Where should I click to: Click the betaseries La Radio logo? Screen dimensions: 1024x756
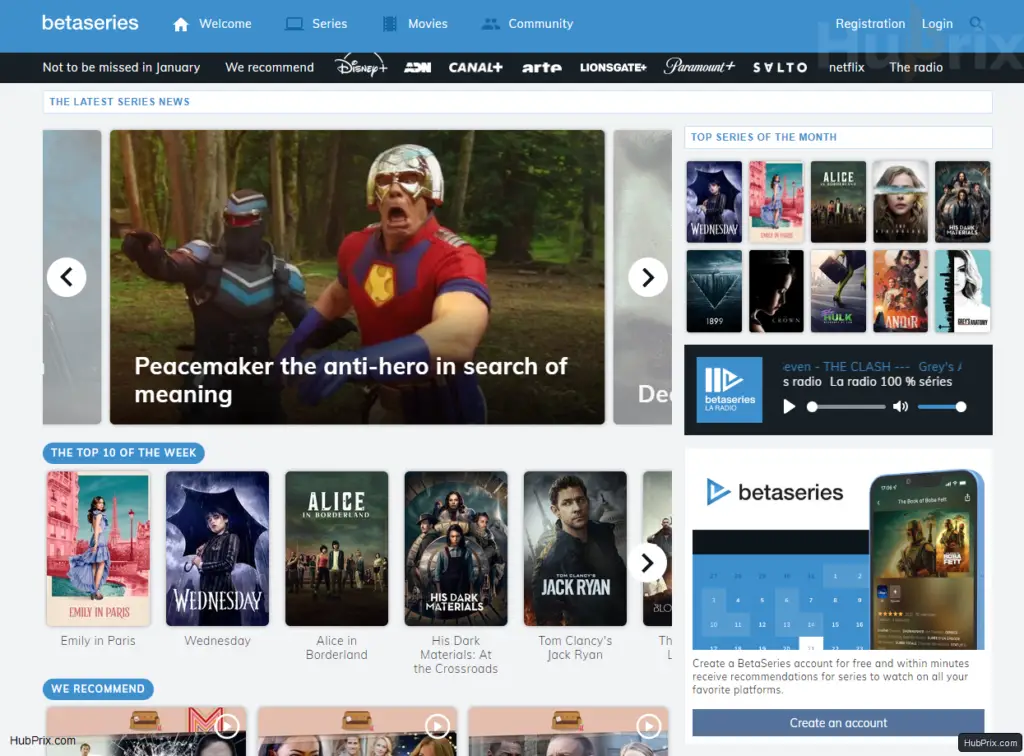click(729, 390)
